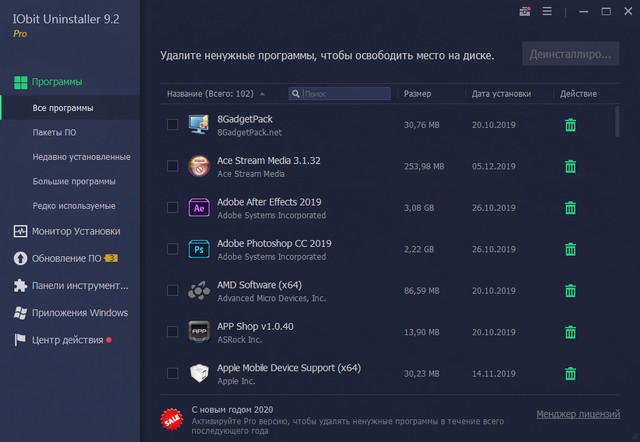The height and width of the screenshot is (442, 640).
Task: Show Недавно установленные programs
Action: (82, 157)
